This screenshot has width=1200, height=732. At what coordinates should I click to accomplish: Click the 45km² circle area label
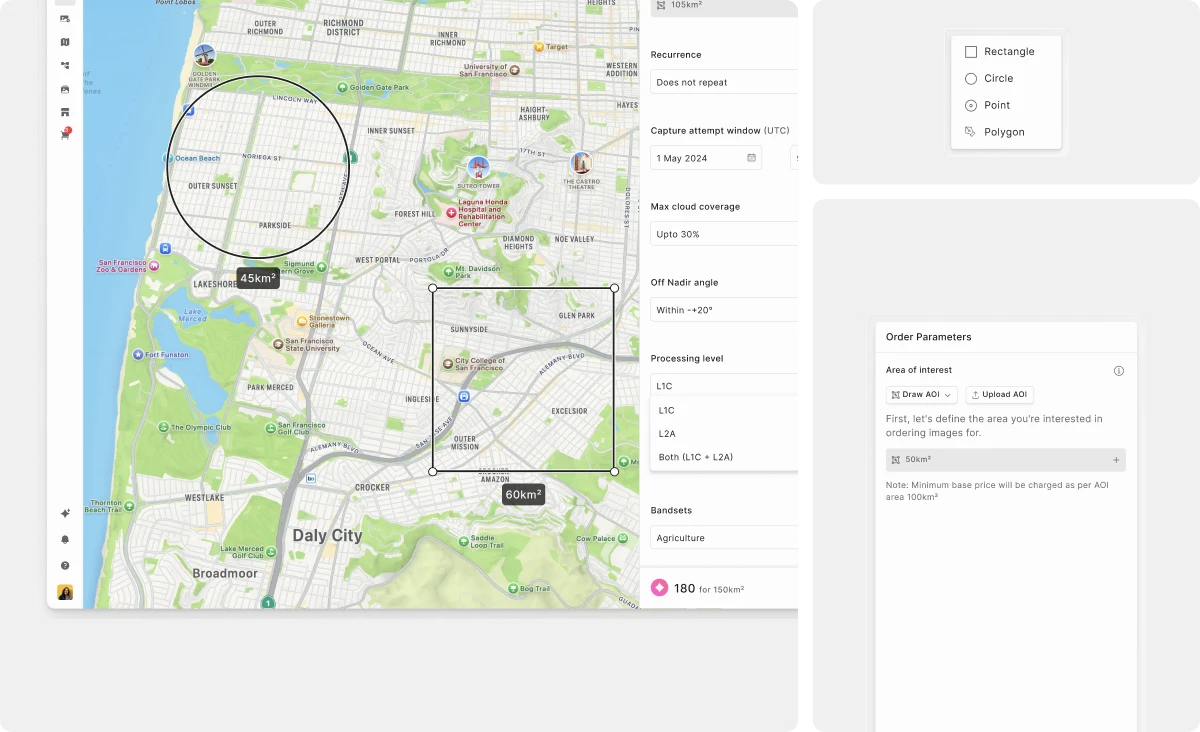(x=258, y=278)
